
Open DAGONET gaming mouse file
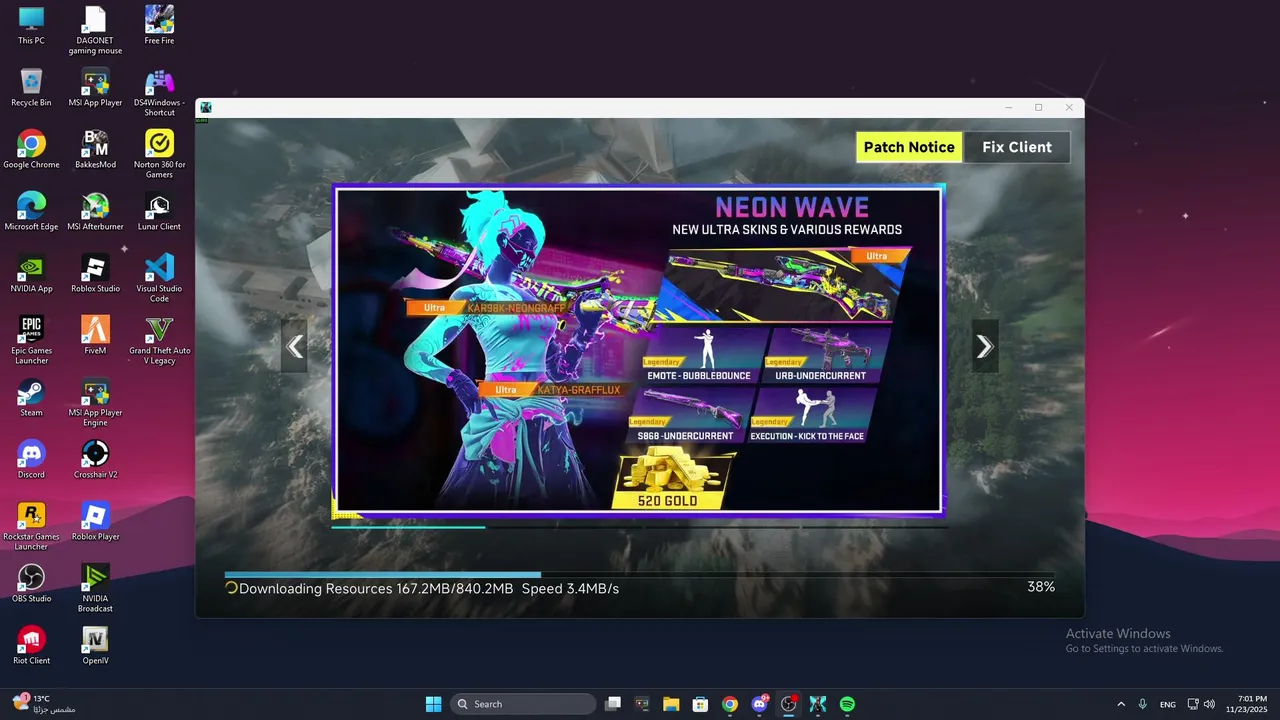coord(95,31)
